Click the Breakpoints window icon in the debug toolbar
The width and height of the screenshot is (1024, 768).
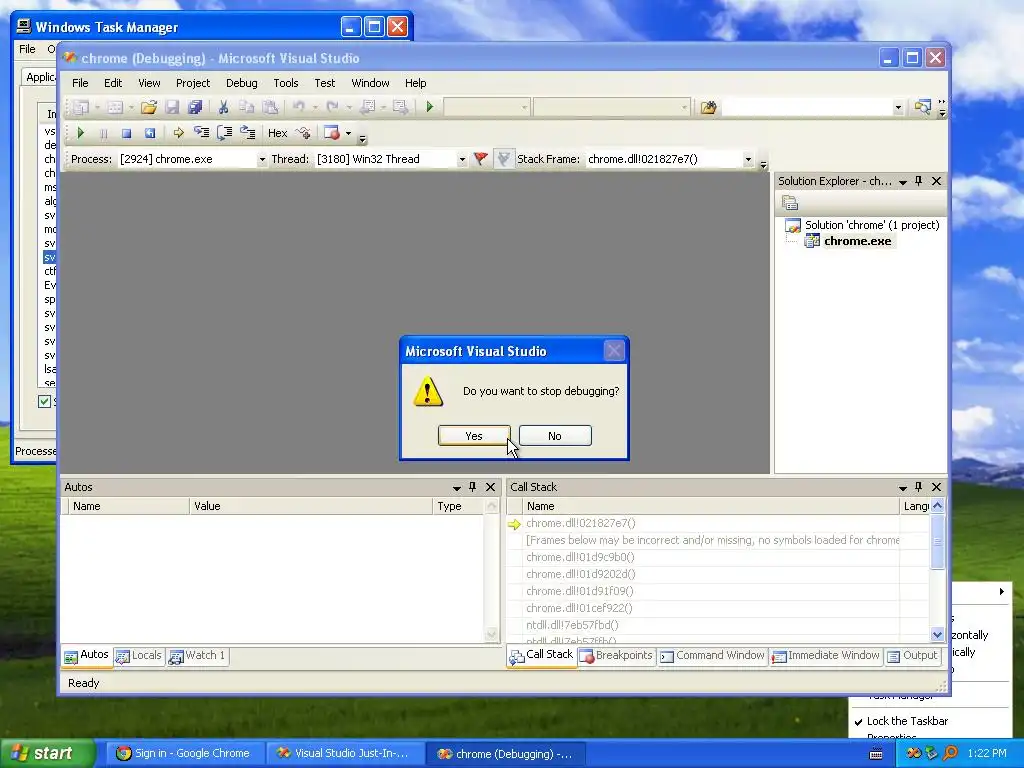click(332, 133)
